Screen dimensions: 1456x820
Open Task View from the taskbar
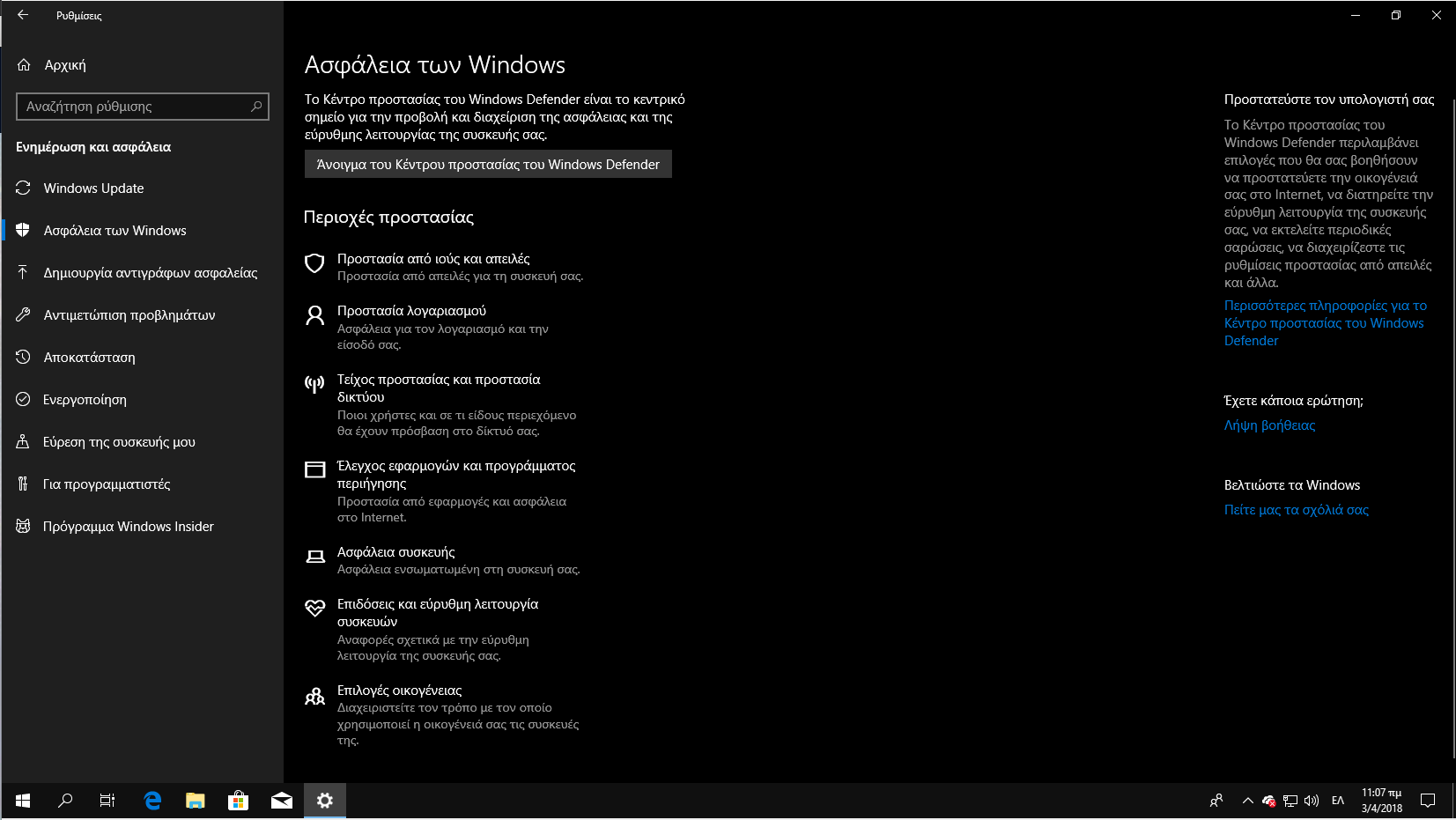(107, 801)
